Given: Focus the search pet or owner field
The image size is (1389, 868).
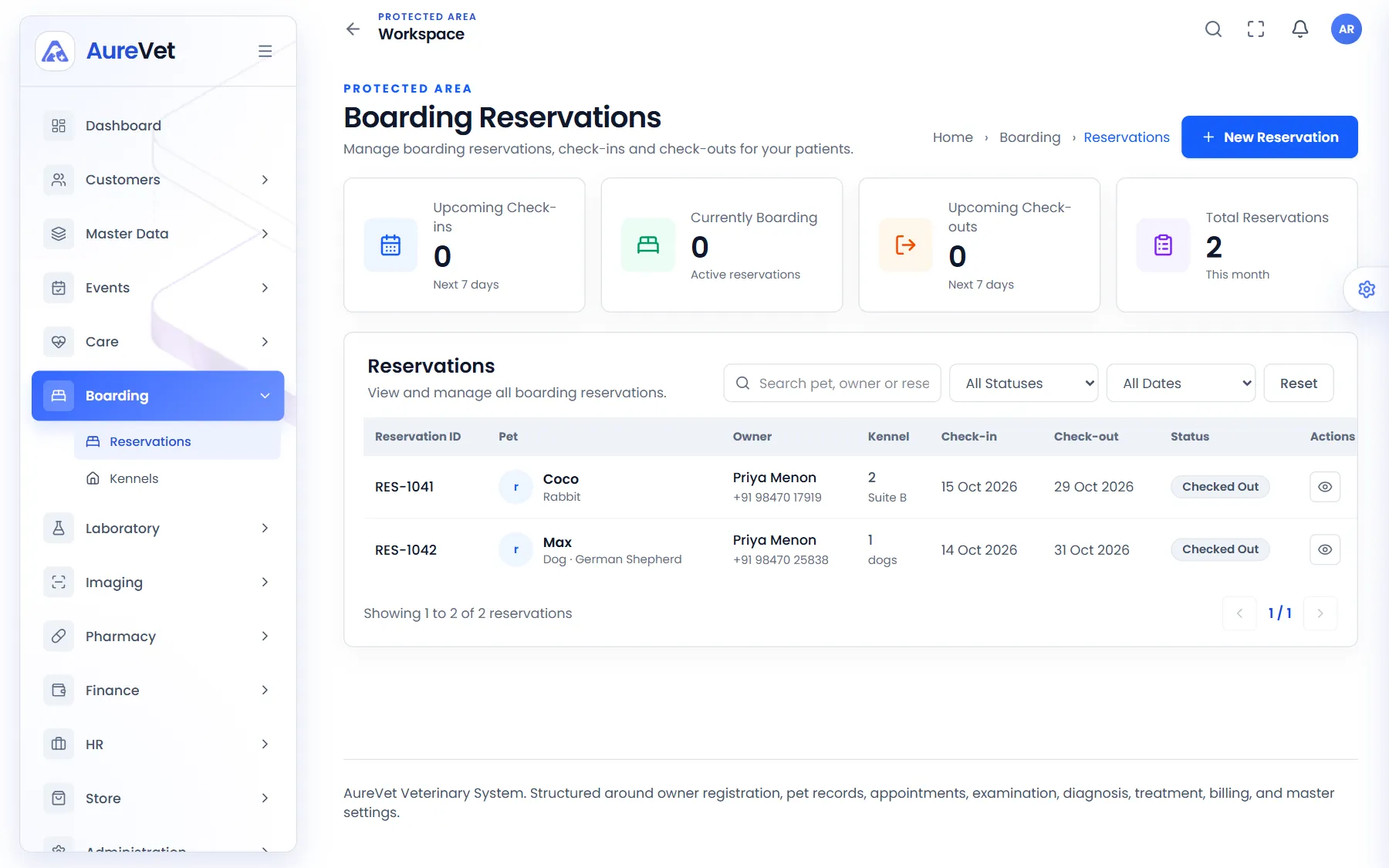Looking at the screenshot, I should click(832, 383).
